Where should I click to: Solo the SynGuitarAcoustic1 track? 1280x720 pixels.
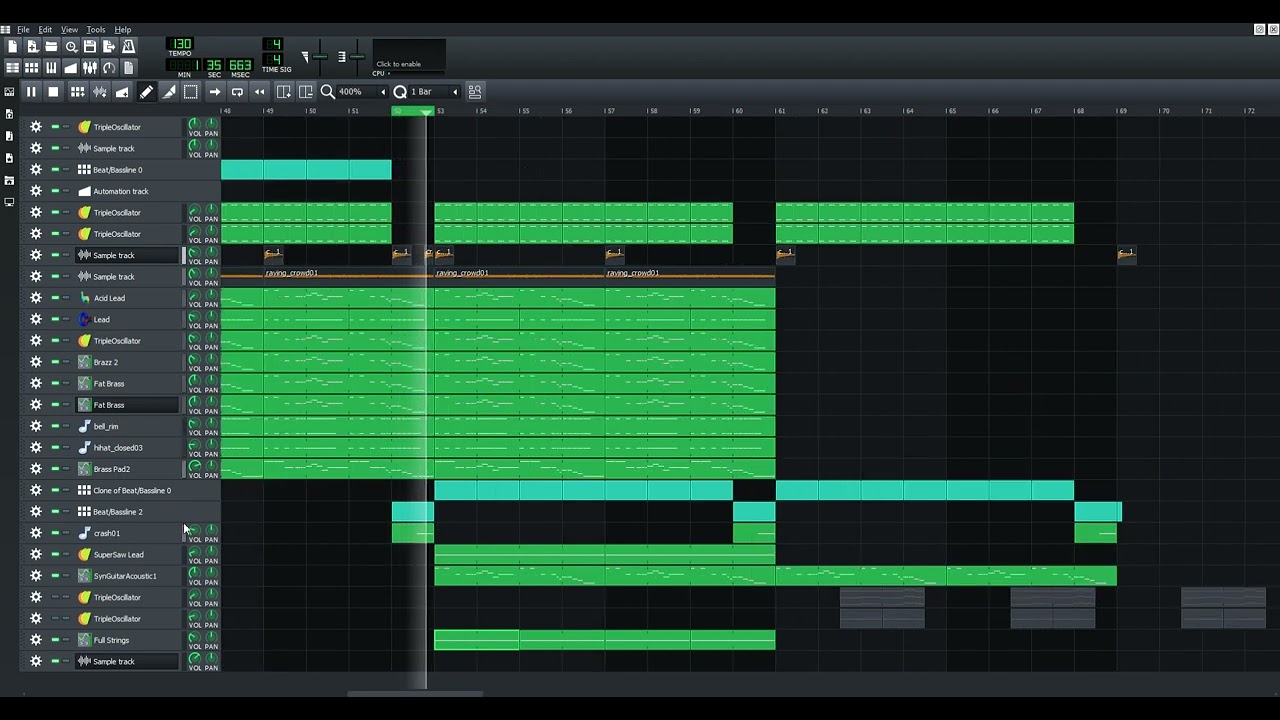pos(67,576)
